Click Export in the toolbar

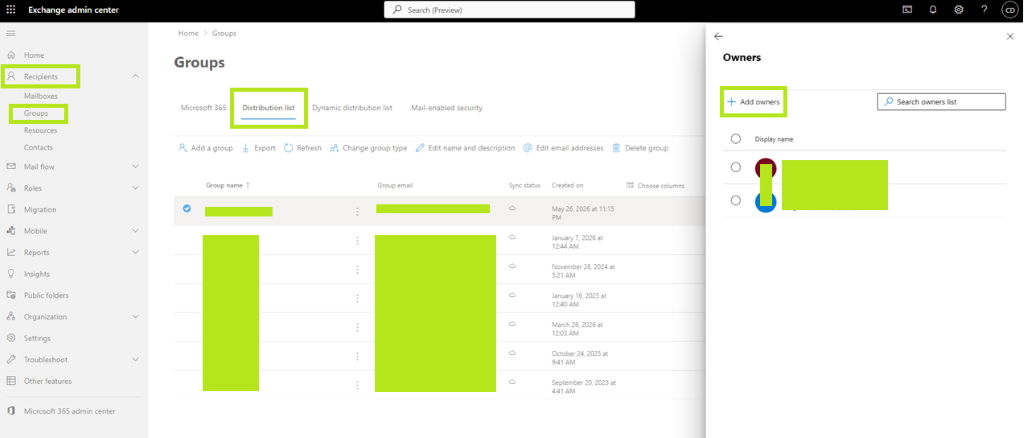click(259, 148)
